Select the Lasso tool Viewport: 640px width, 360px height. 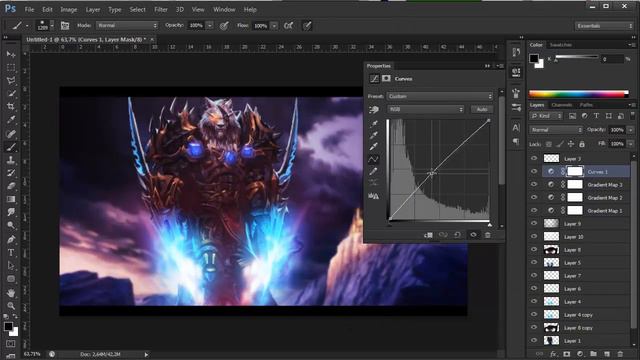(11, 80)
